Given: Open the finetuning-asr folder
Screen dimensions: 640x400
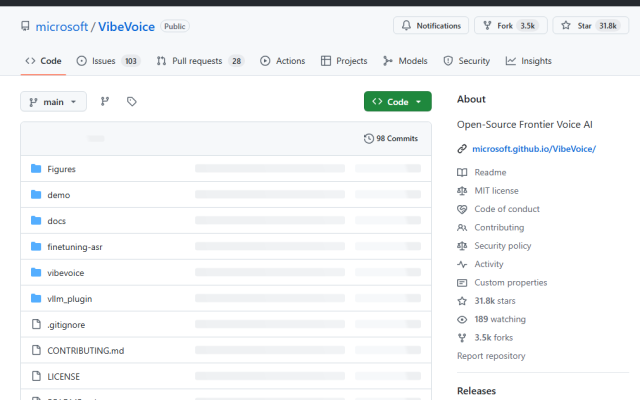Looking at the screenshot, I should pos(77,246).
